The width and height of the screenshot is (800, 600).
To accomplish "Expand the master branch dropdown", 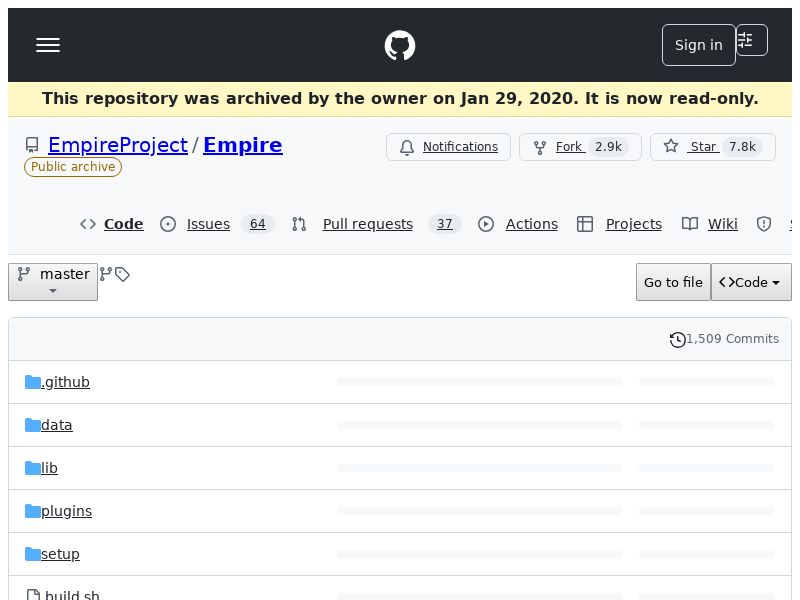I will 53,282.
